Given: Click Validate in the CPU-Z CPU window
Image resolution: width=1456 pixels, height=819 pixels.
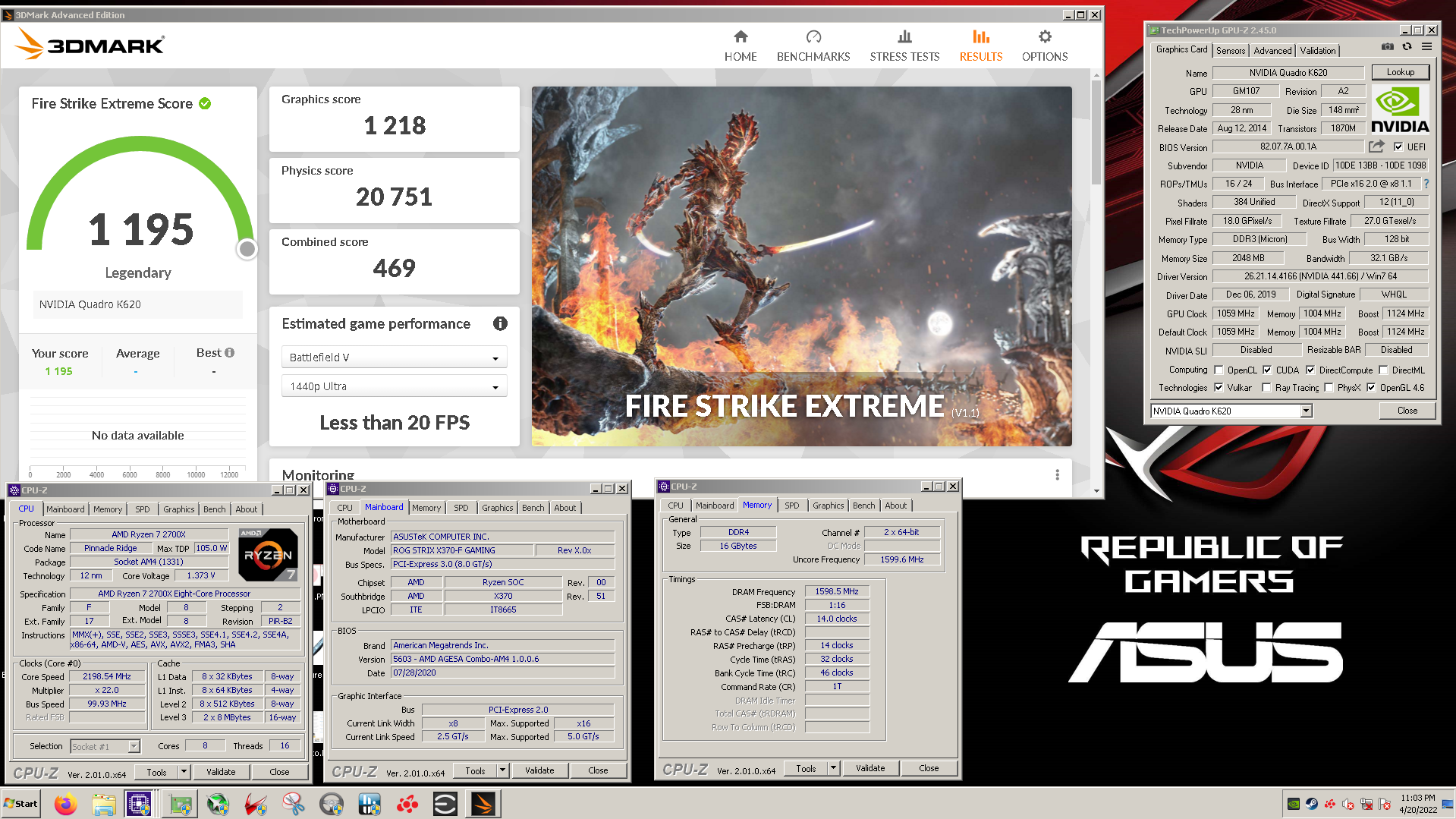Looking at the screenshot, I should (x=221, y=772).
